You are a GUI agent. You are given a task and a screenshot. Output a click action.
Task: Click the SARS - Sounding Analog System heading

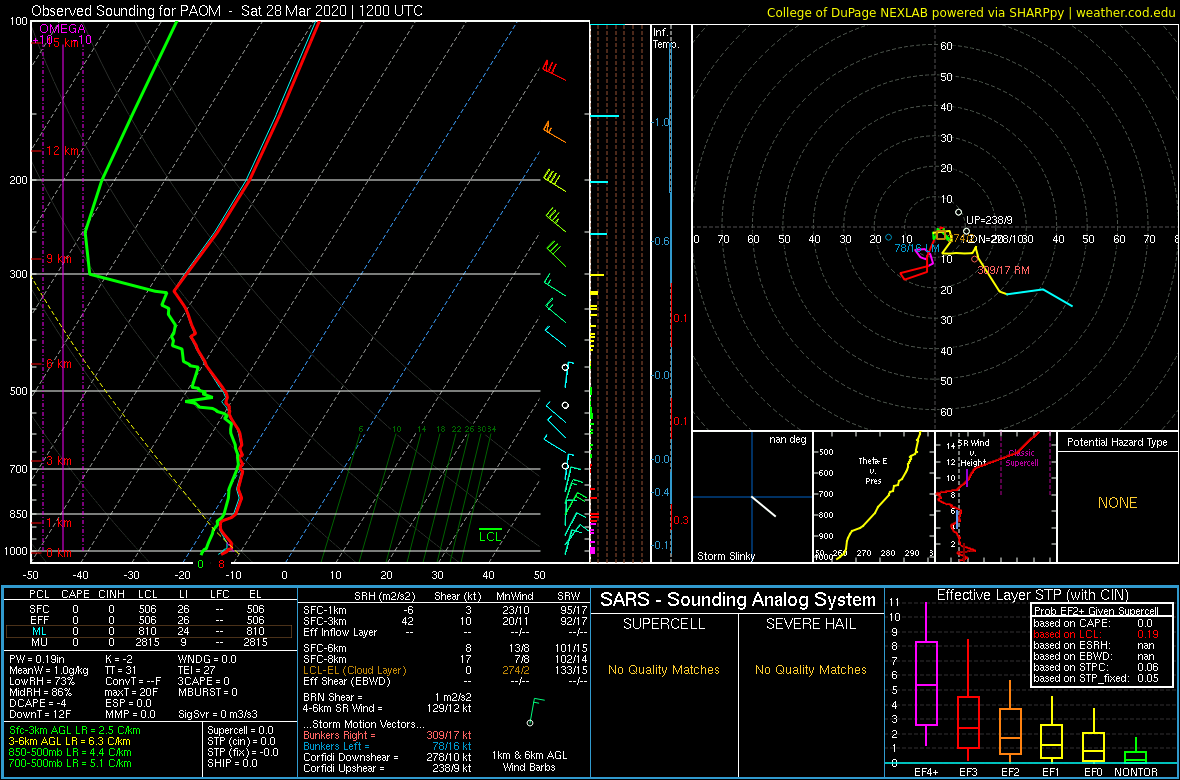click(738, 600)
